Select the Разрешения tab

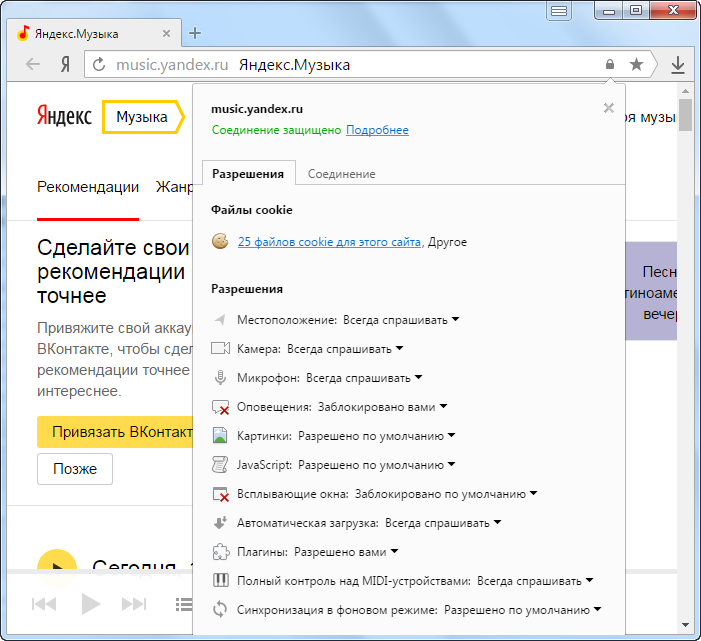coord(248,173)
